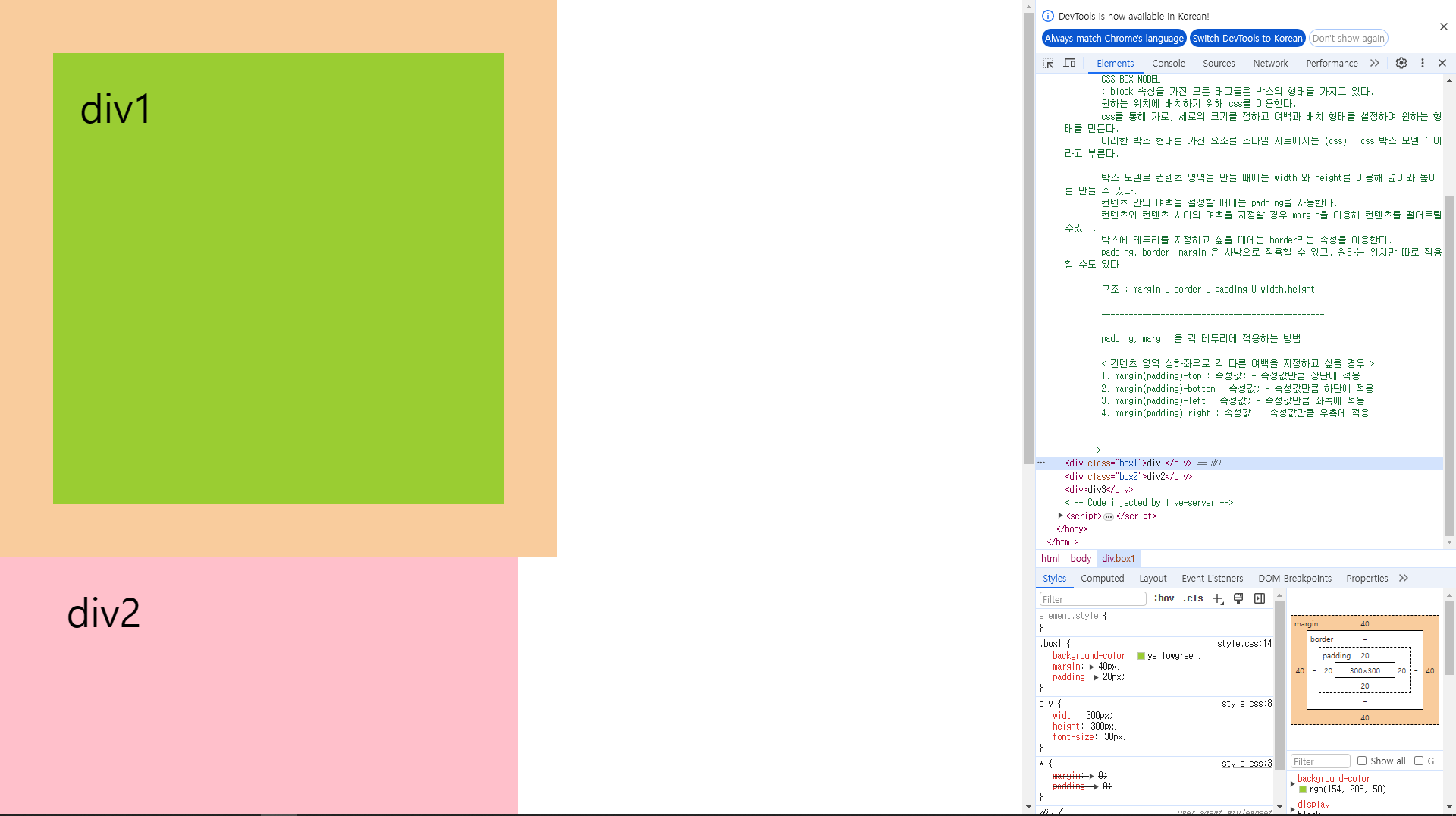
Task: Open the DOM Breakpoints tab
Action: click(1294, 578)
